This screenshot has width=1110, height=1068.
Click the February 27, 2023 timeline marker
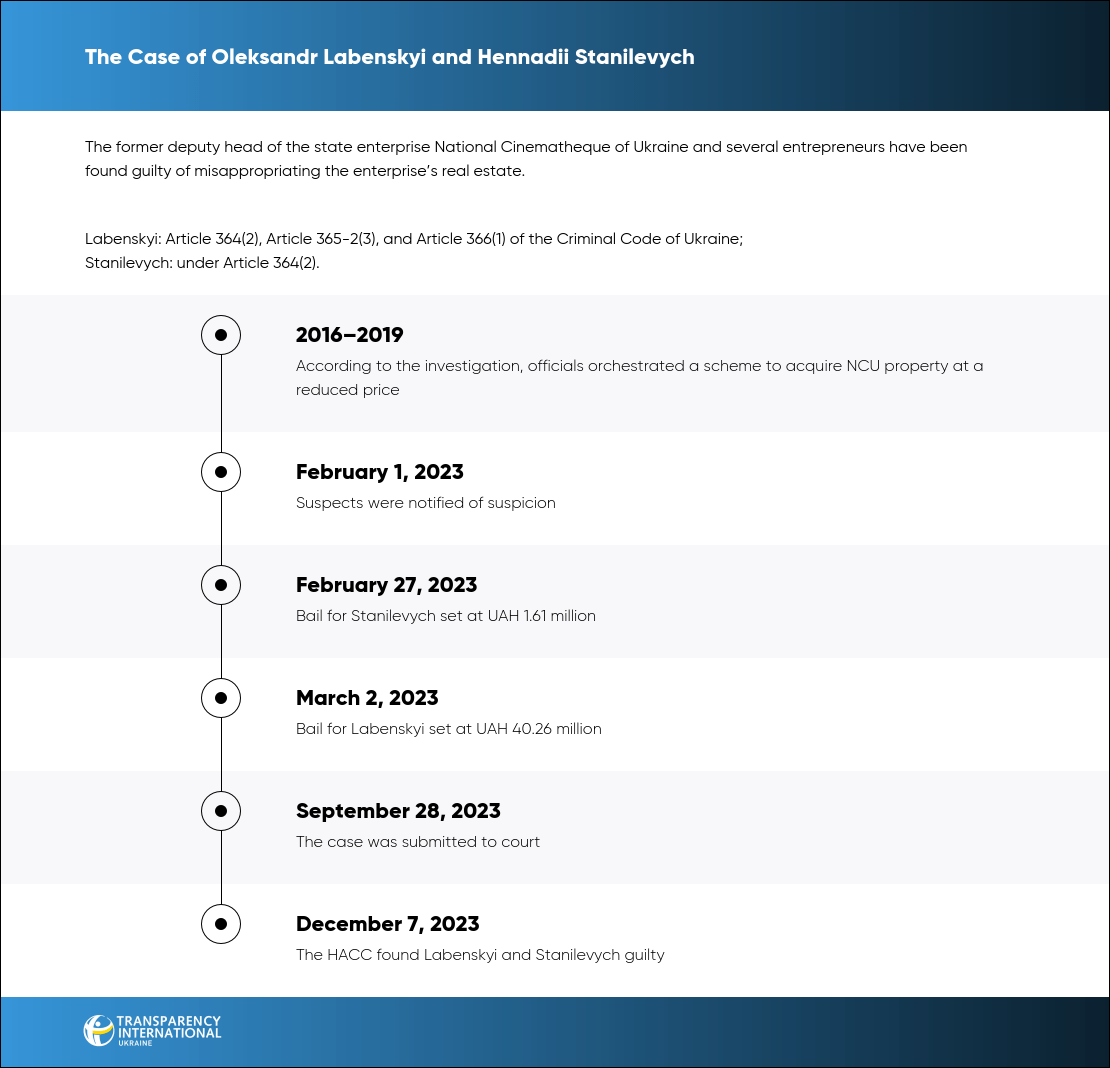pyautogui.click(x=221, y=584)
